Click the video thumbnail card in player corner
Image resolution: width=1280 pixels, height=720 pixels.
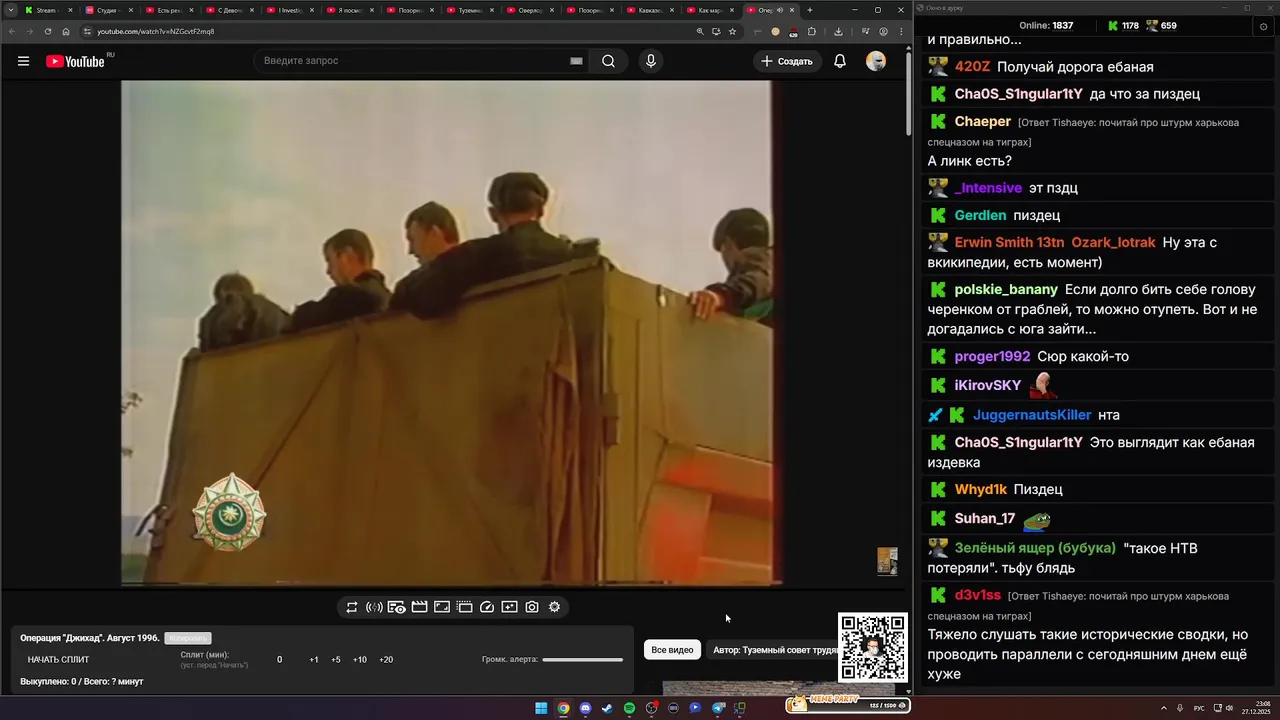coord(887,561)
